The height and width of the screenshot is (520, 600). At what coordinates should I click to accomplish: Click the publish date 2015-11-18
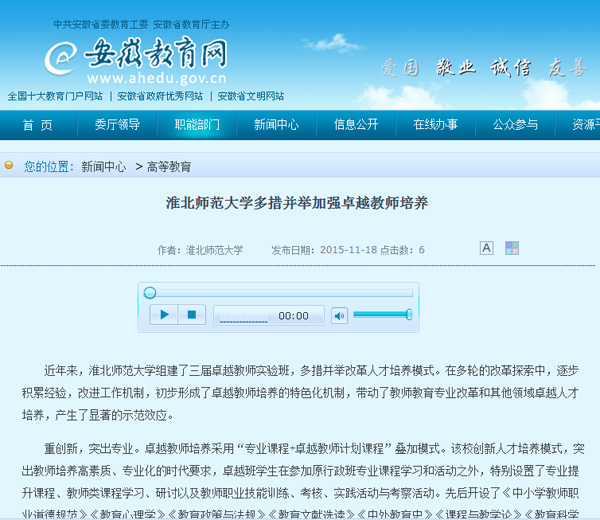[349, 250]
